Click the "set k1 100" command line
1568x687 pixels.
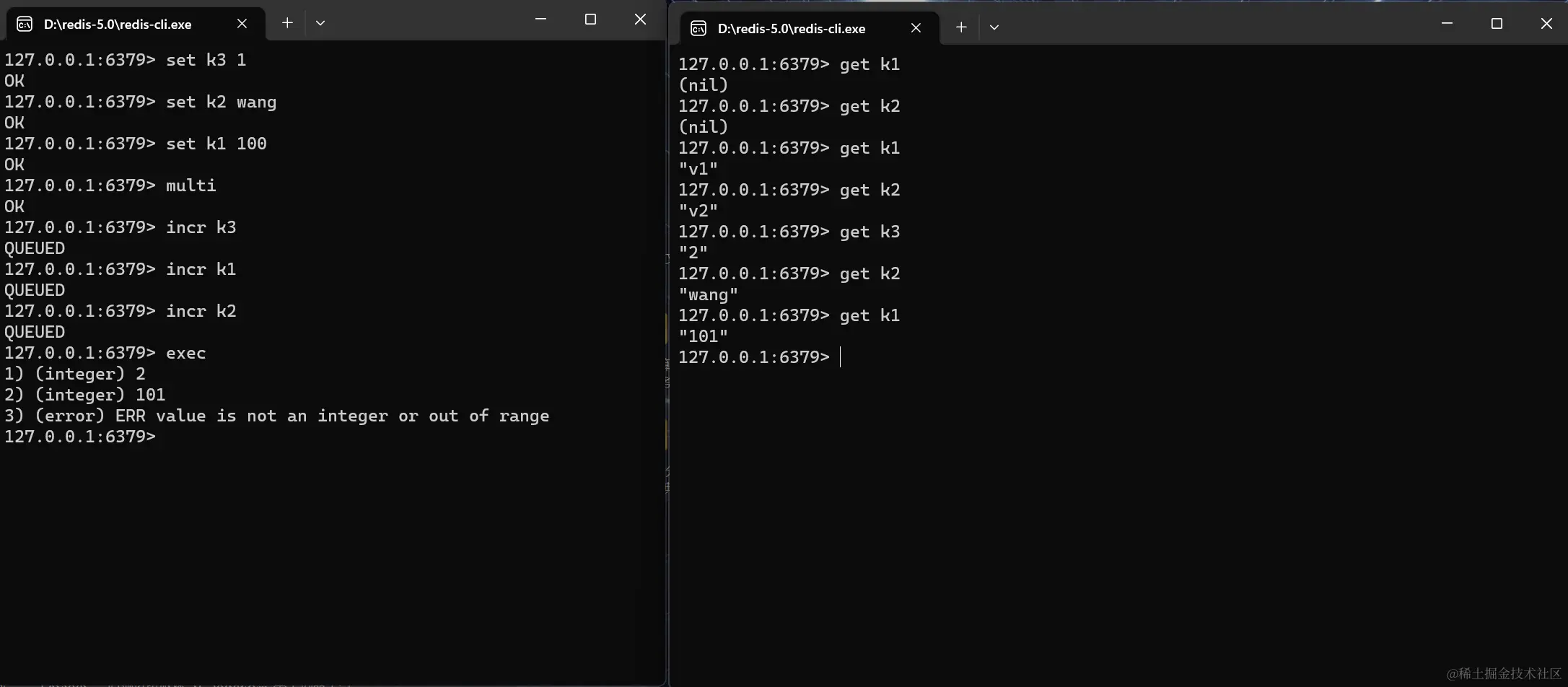(x=136, y=144)
